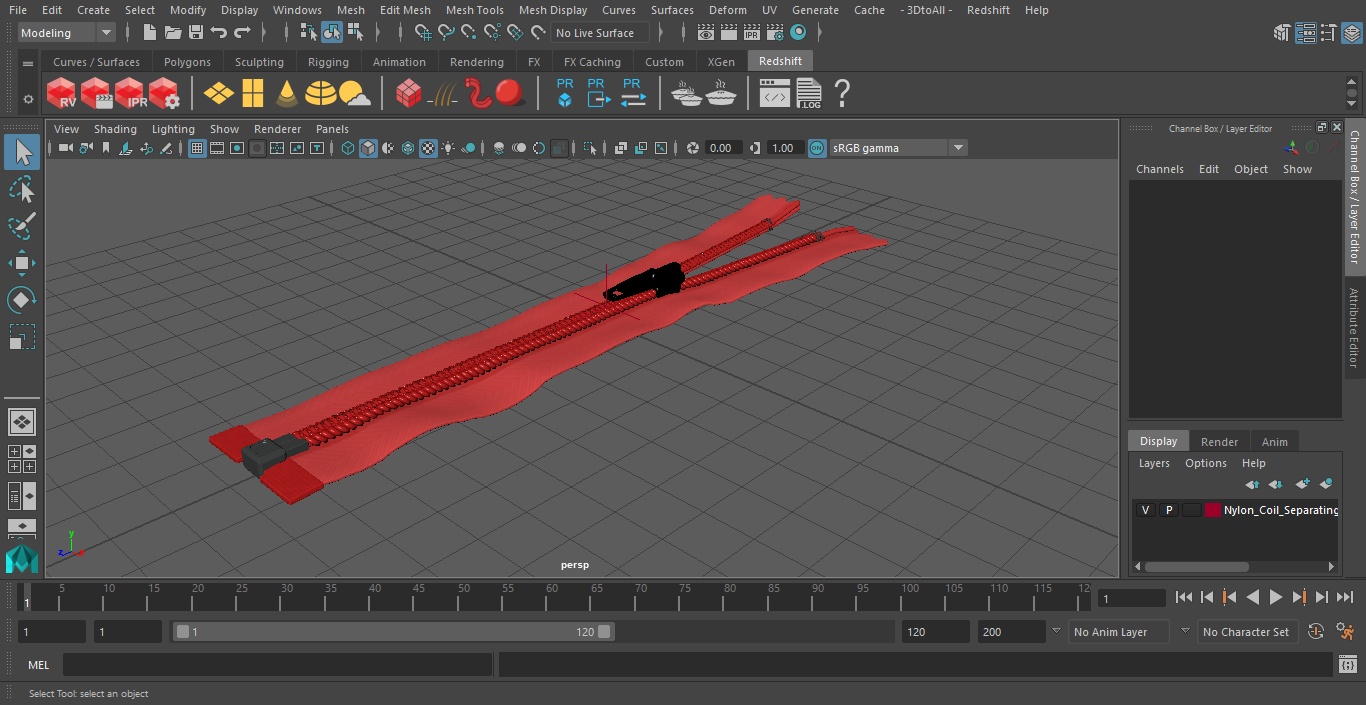Click the playback range slider bar
This screenshot has height=705, width=1366.
[x=393, y=632]
